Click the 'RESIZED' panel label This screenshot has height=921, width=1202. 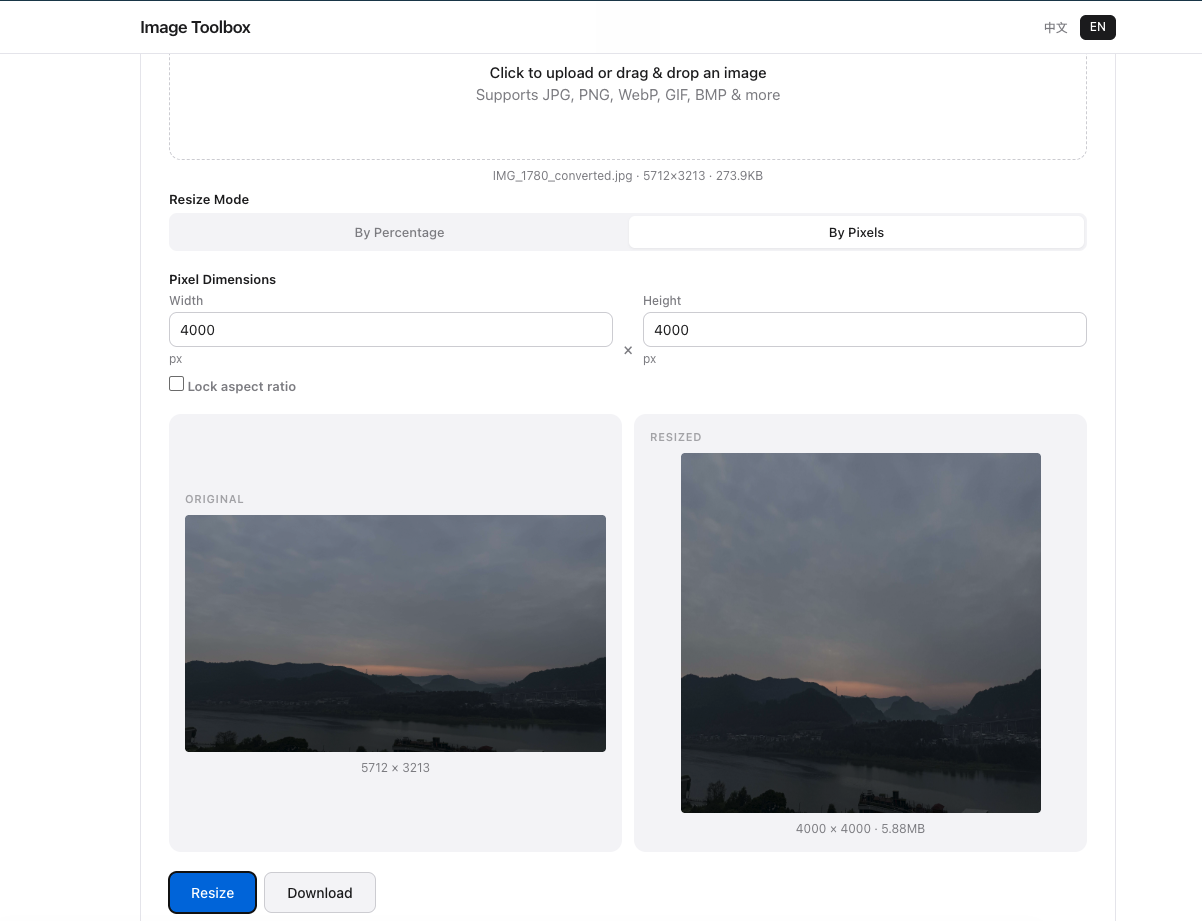pyautogui.click(x=676, y=437)
